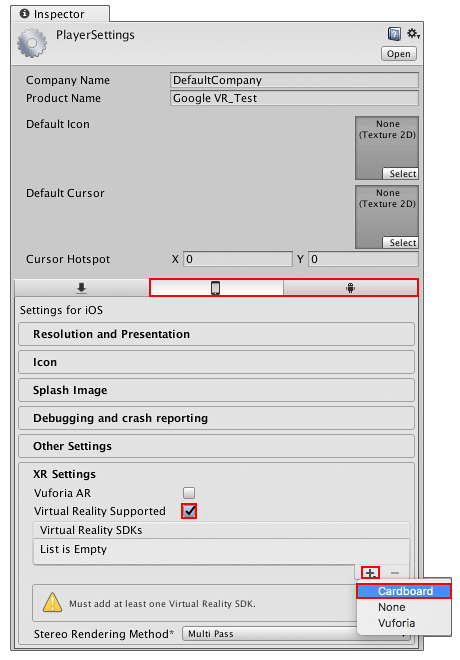Click the 'Settings for iOS' label
Screen dimensions: 460x660
pyautogui.click(x=61, y=310)
